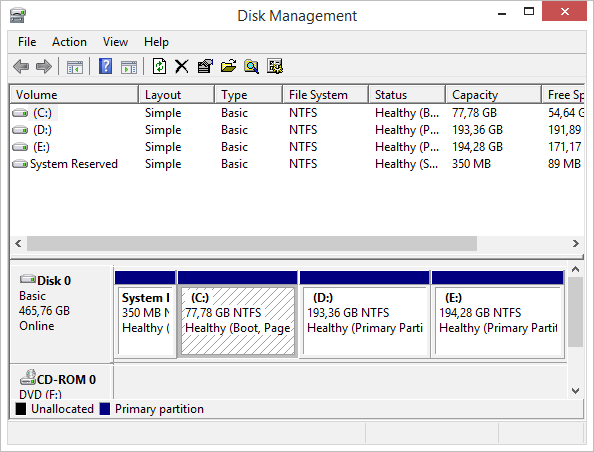The image size is (594, 452).
Task: Open the File menu
Action: pyautogui.click(x=27, y=42)
